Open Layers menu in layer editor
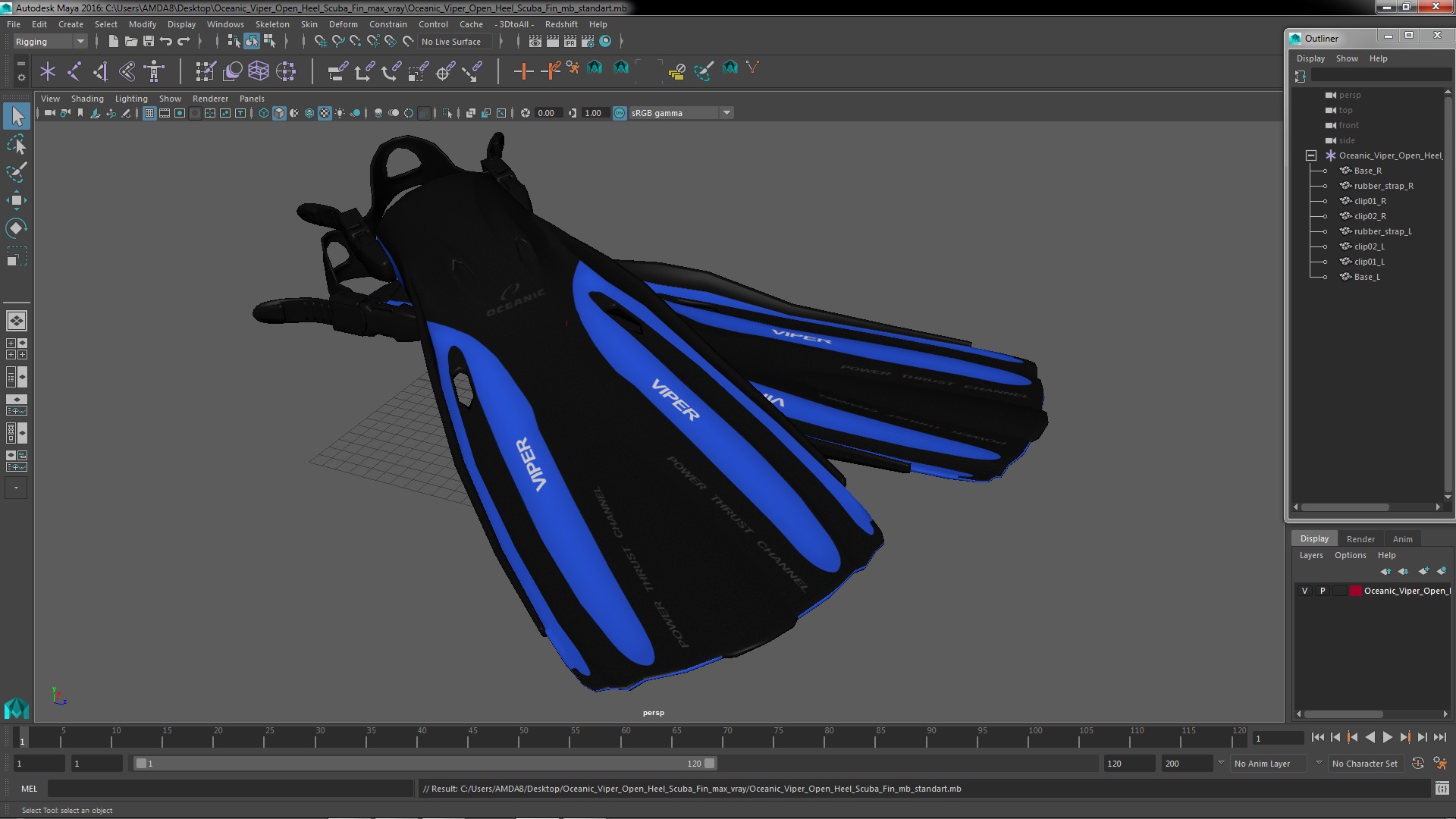Screen dimensions: 1456x819 [x=1310, y=555]
